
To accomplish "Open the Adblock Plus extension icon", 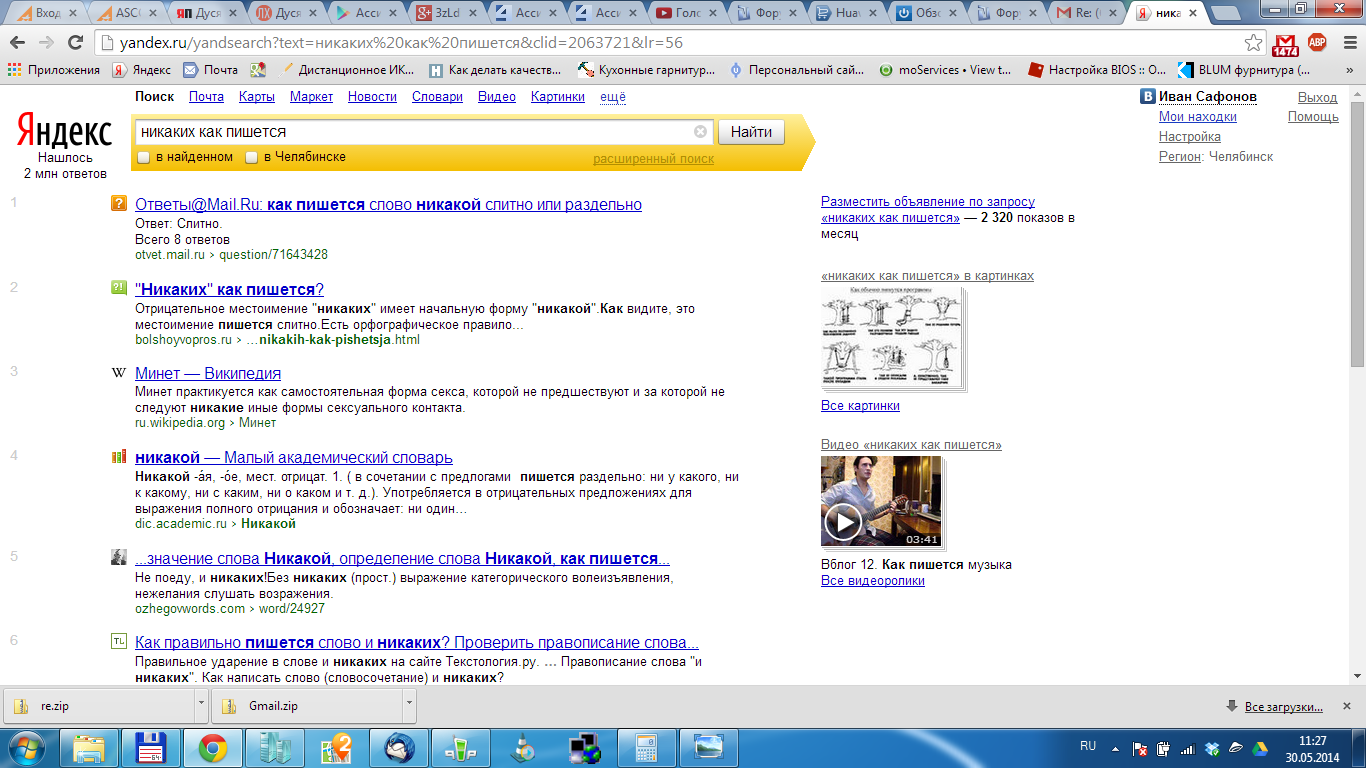I will coord(1317,43).
